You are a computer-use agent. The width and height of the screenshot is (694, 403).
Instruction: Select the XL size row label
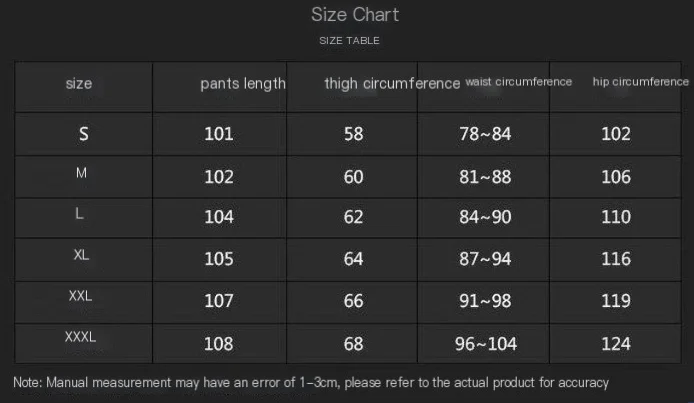click(81, 255)
